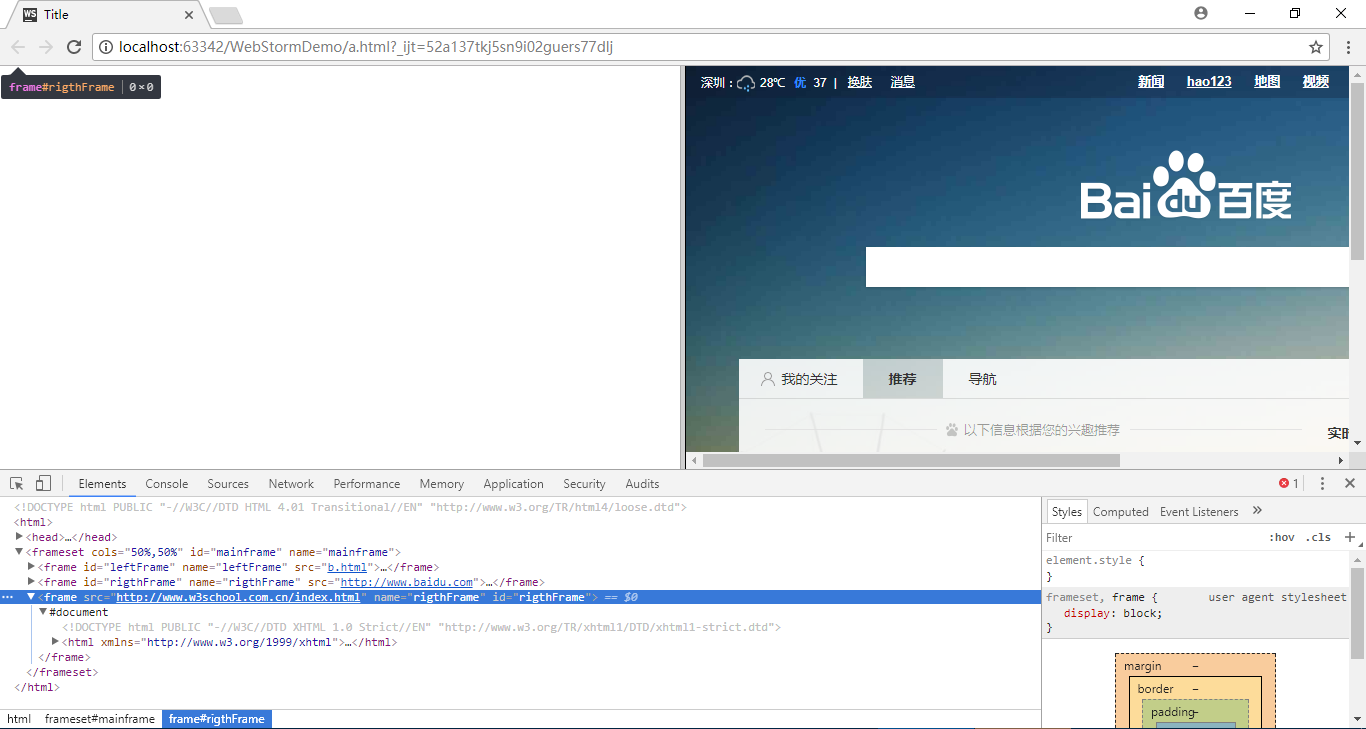The image size is (1366, 729).
Task: Toggle .cls class editor
Action: pyautogui.click(x=1320, y=538)
